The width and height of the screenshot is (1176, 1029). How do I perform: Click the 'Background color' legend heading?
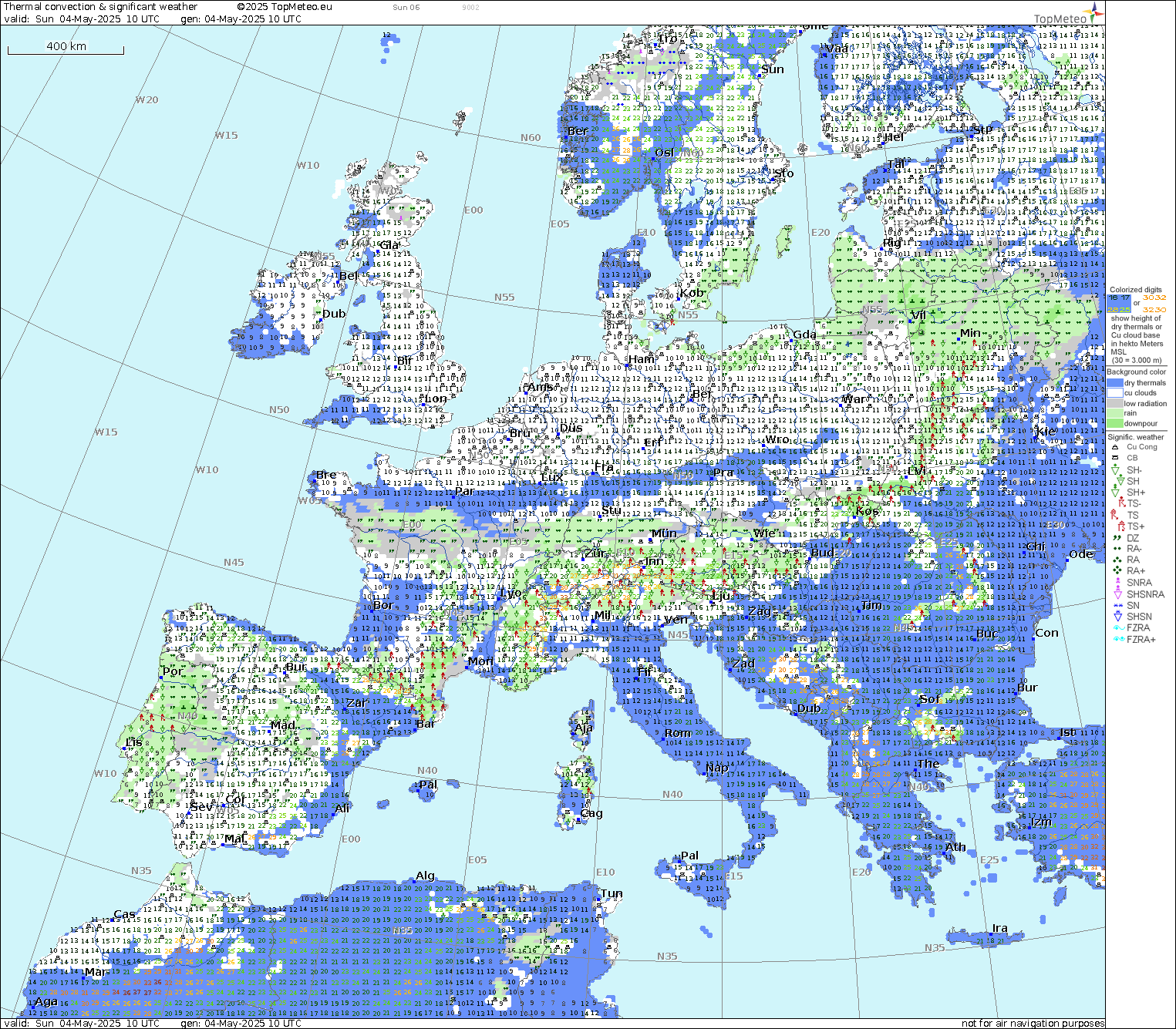pyautogui.click(x=1136, y=372)
